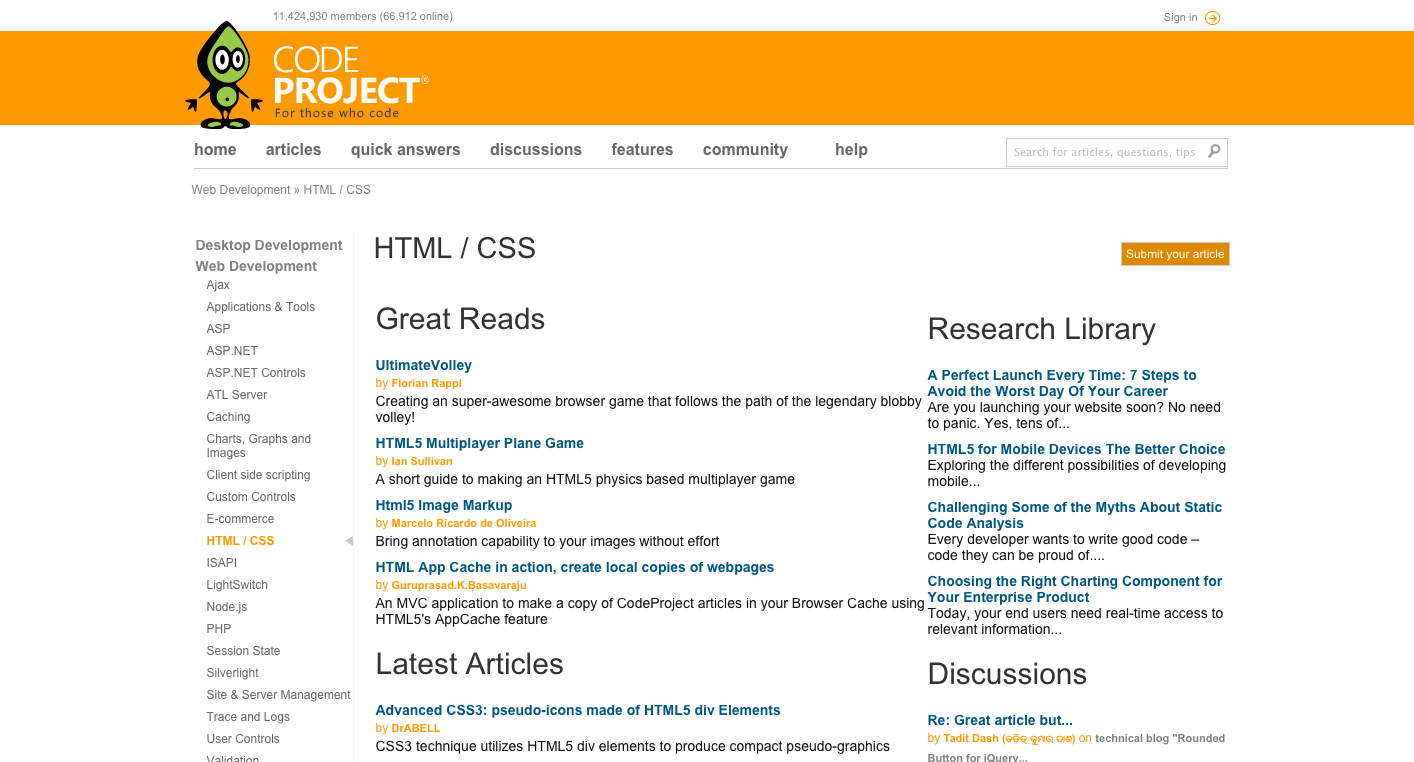1414x762 pixels.
Task: Open the Client side scripting category
Action: (x=258, y=475)
